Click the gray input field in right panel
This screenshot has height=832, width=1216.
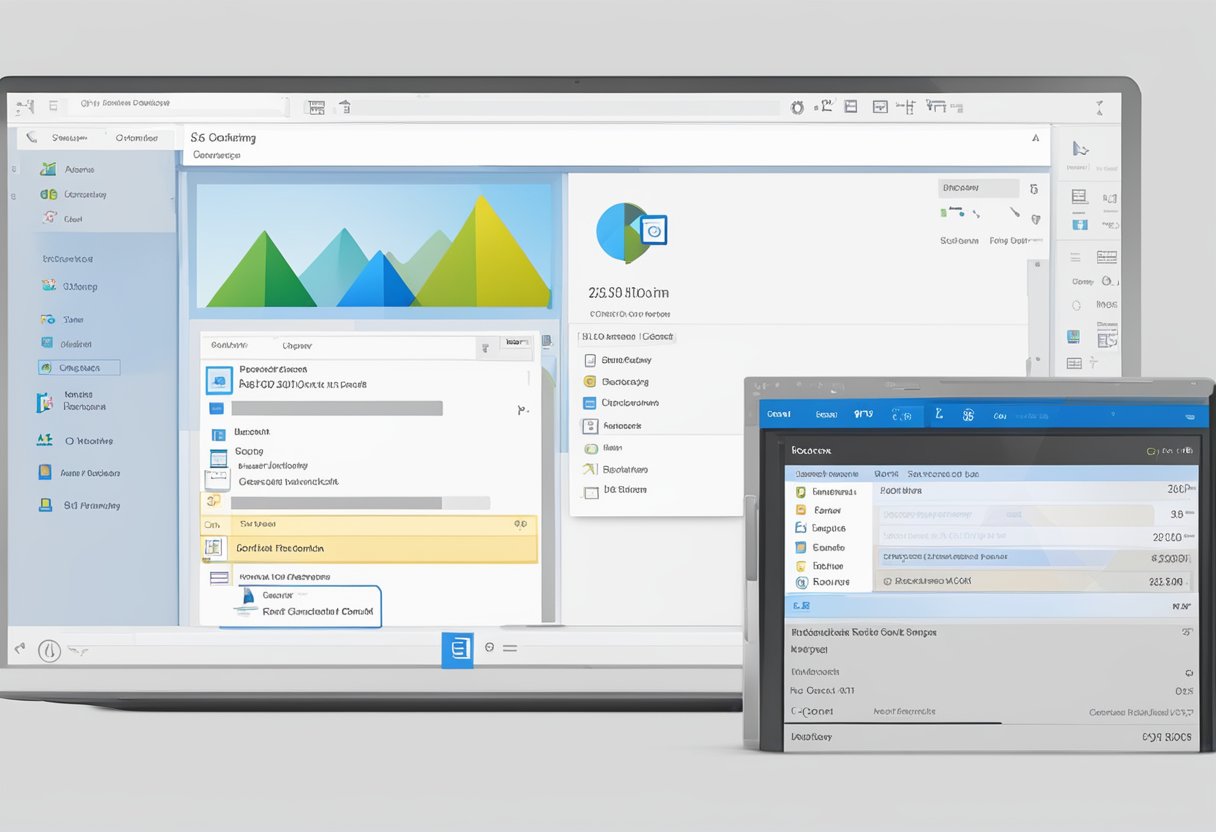978,188
